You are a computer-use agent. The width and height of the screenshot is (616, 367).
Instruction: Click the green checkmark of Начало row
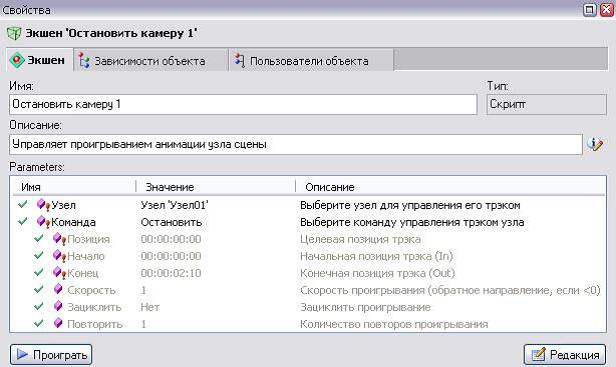[x=38, y=255]
